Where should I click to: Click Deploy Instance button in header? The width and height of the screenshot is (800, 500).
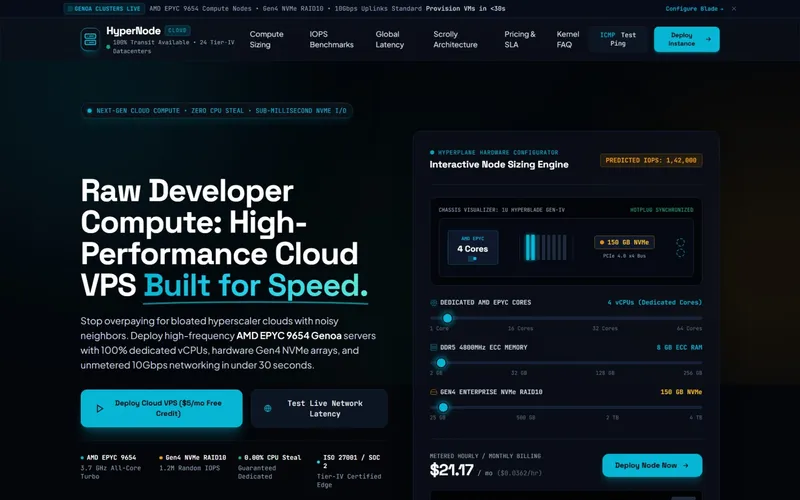click(686, 39)
